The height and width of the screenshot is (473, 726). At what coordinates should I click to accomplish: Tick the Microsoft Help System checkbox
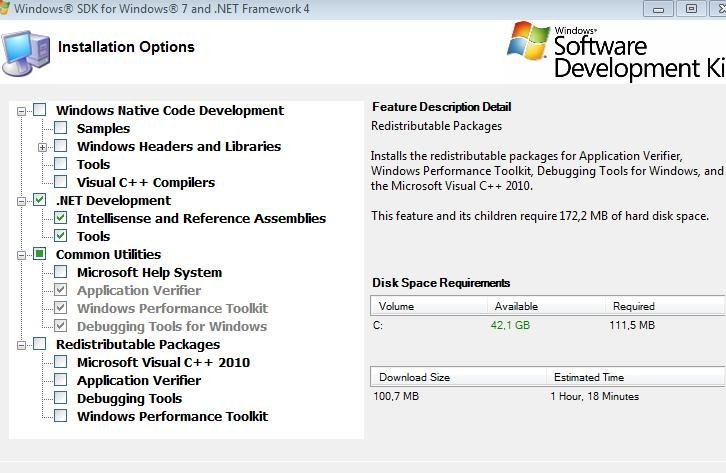click(61, 272)
